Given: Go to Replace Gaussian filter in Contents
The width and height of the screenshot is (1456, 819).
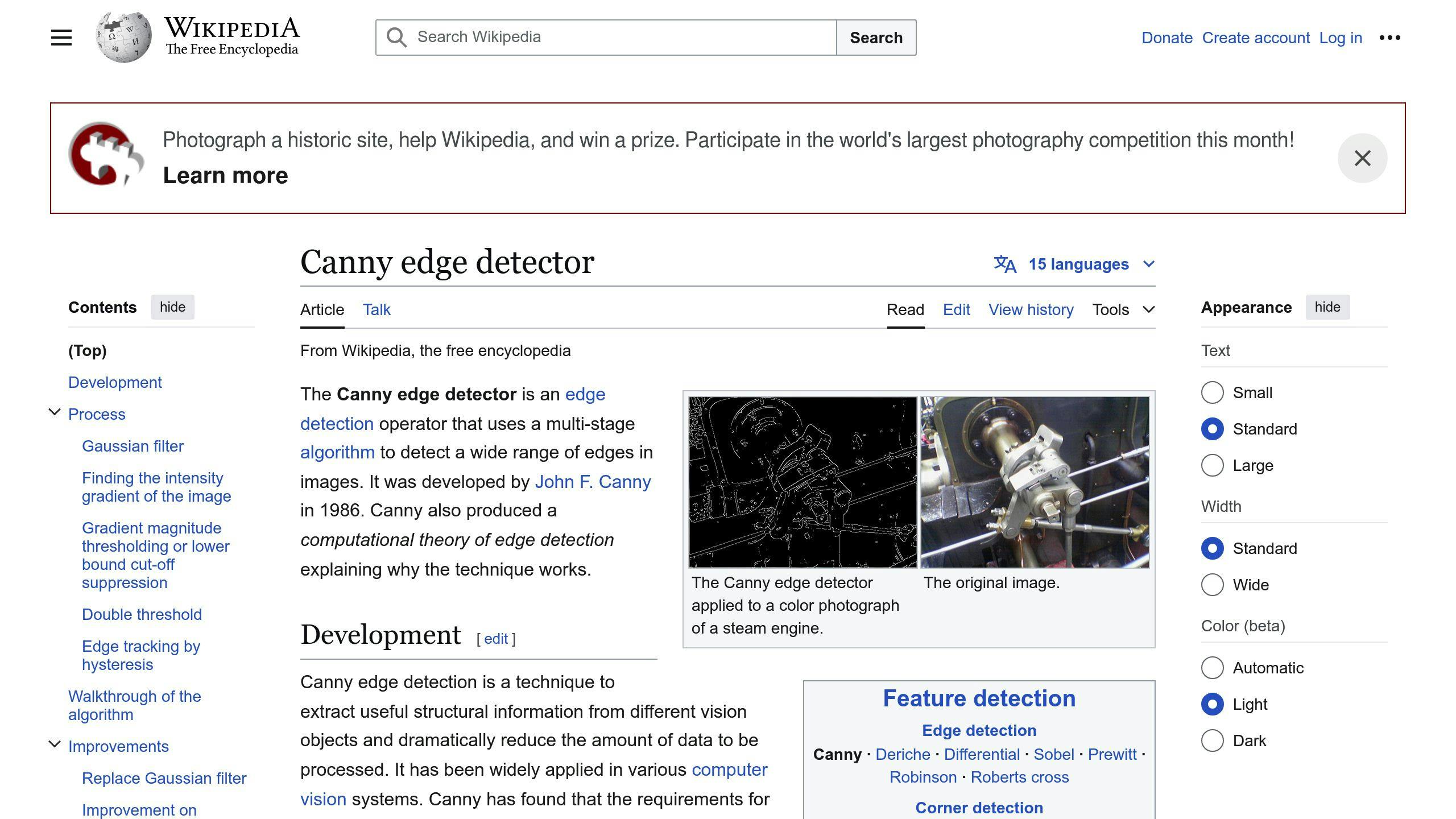Looking at the screenshot, I should click(164, 778).
